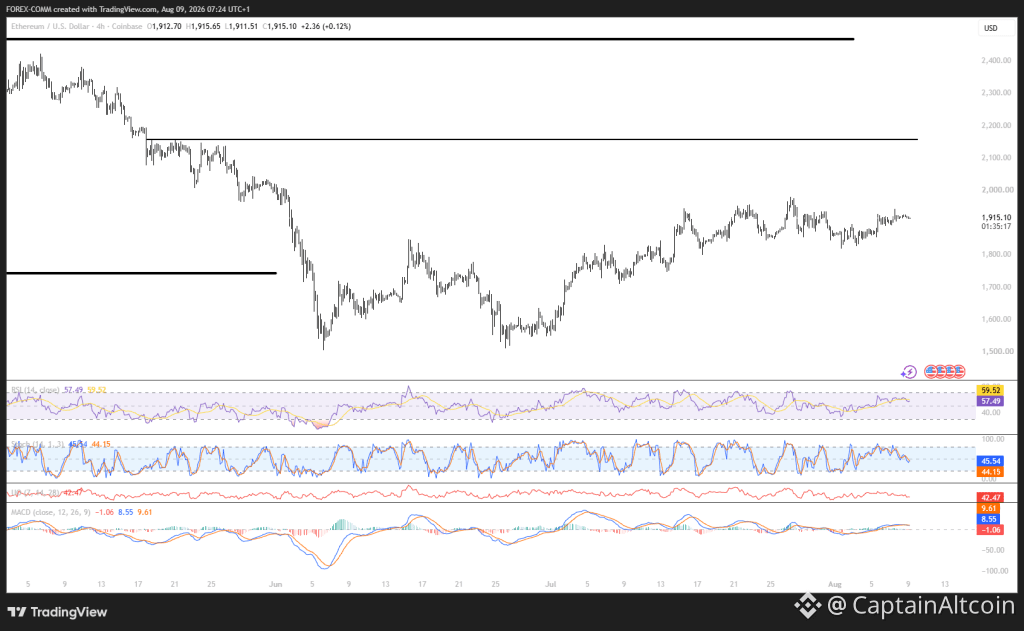Click the 2,000.00 price axis label
This screenshot has width=1024, height=631.
[x=996, y=190]
